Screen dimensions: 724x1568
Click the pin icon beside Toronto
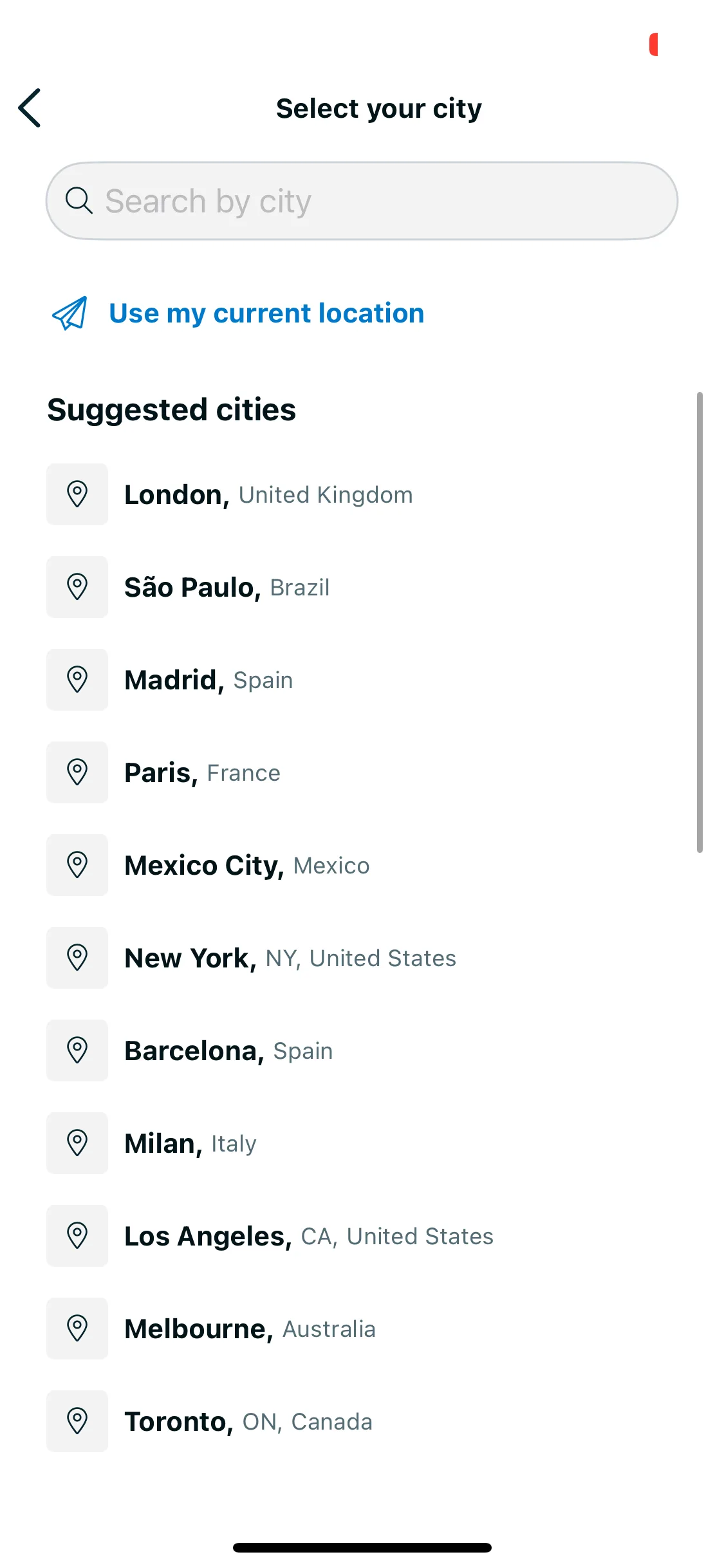77,1421
